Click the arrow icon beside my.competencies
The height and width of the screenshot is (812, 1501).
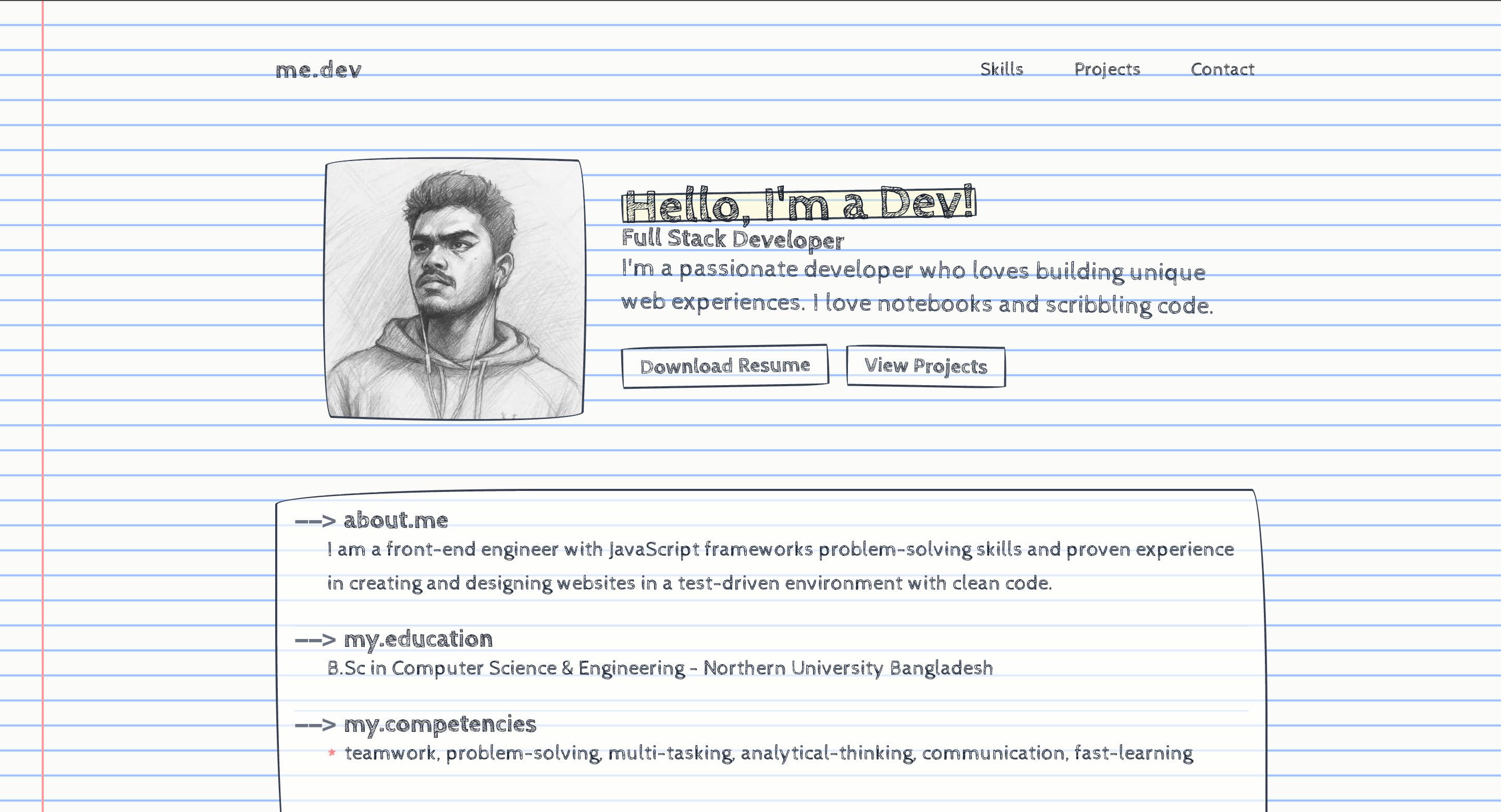[x=315, y=725]
